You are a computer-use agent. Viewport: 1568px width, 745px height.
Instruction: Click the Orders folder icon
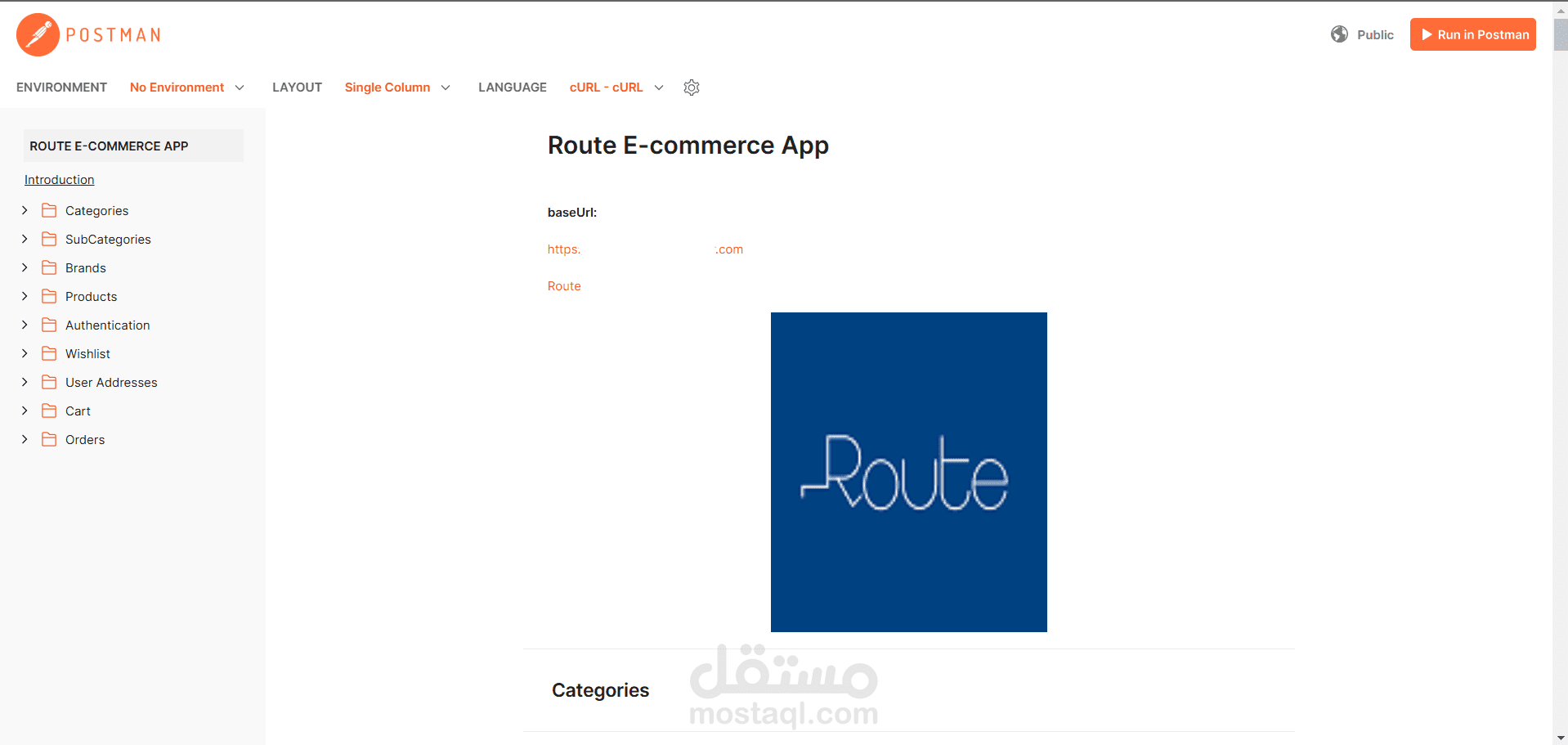click(49, 439)
